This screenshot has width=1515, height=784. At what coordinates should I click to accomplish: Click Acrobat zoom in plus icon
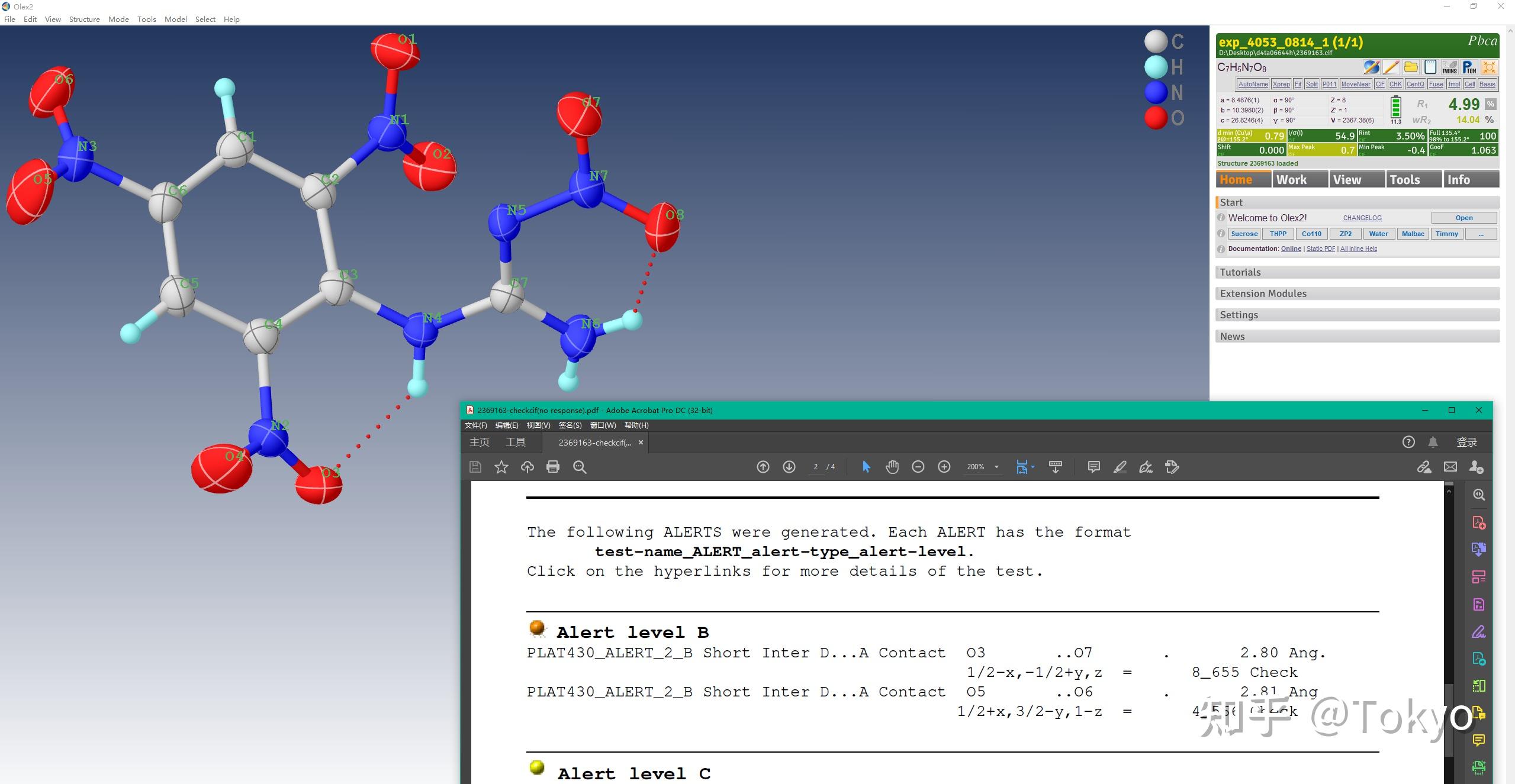[944, 467]
